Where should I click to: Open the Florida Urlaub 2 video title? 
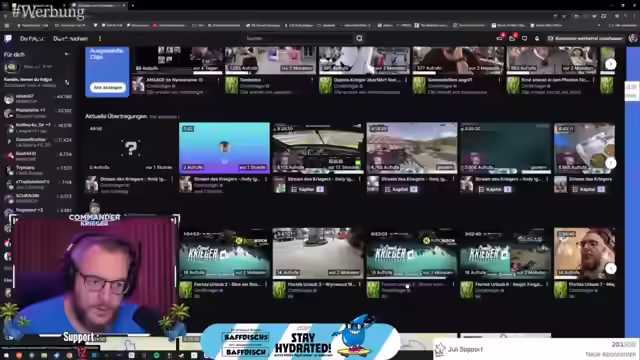227,284
